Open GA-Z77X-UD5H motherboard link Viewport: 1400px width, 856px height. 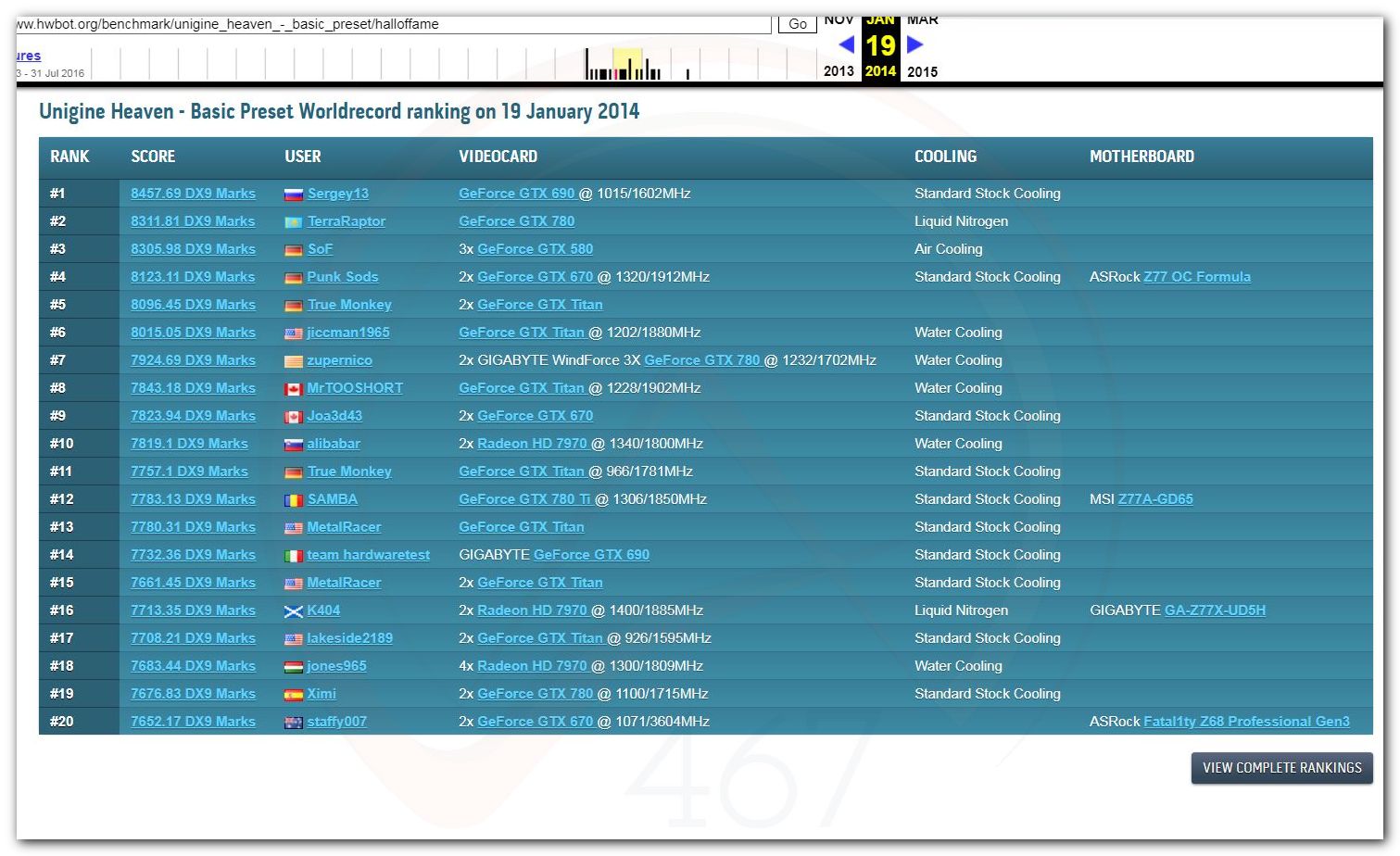pos(1215,611)
